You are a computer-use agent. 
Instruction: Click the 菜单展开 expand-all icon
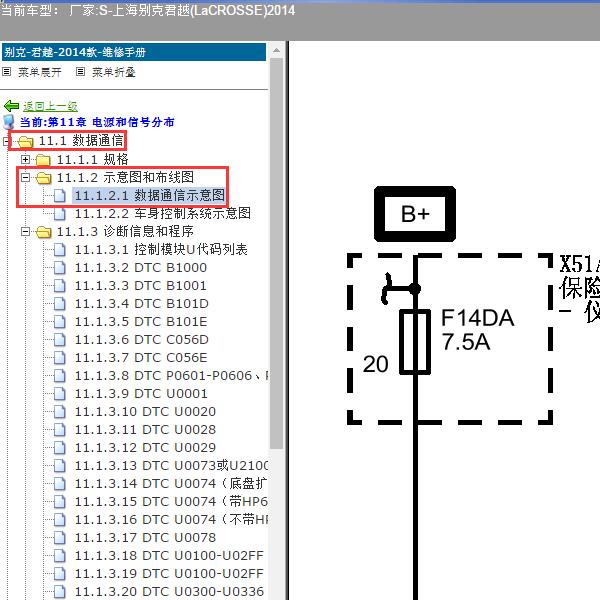click(7, 72)
